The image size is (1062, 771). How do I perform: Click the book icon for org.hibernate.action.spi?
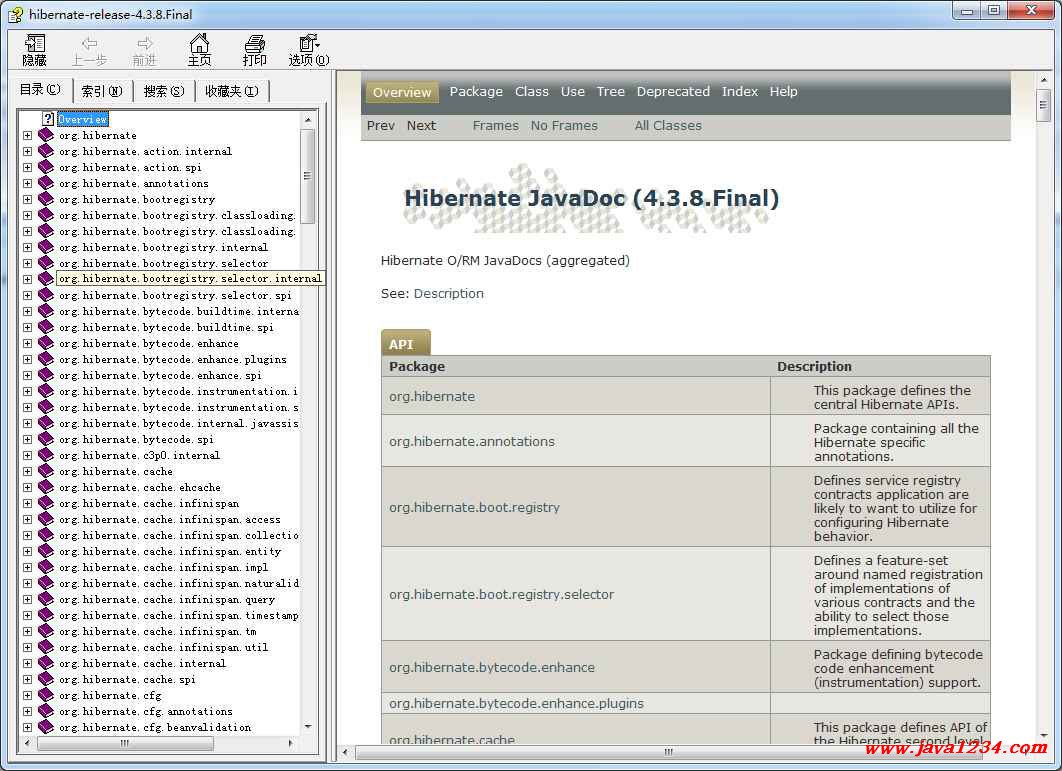(x=45, y=167)
